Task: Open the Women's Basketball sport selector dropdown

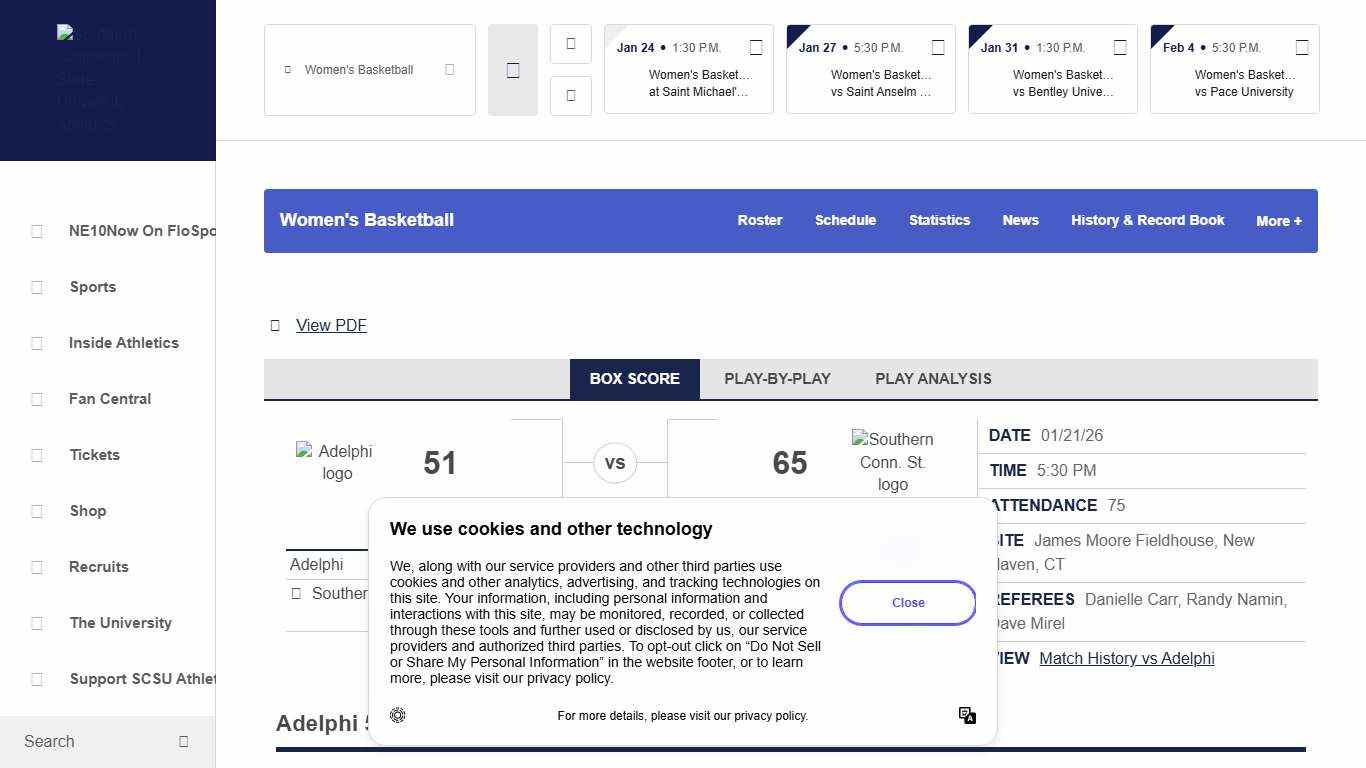Action: click(x=369, y=70)
